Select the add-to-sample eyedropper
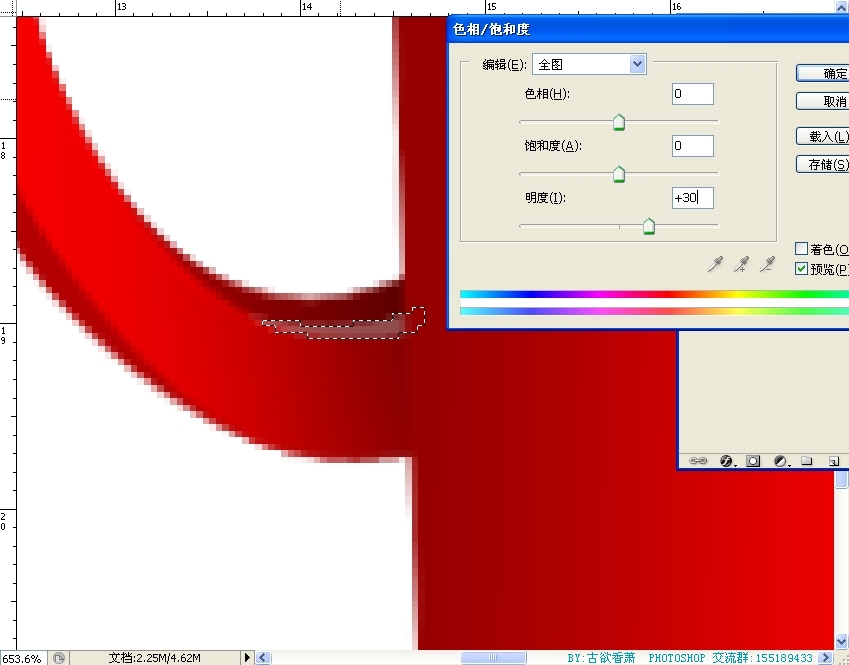The width and height of the screenshot is (849, 665). click(741, 264)
